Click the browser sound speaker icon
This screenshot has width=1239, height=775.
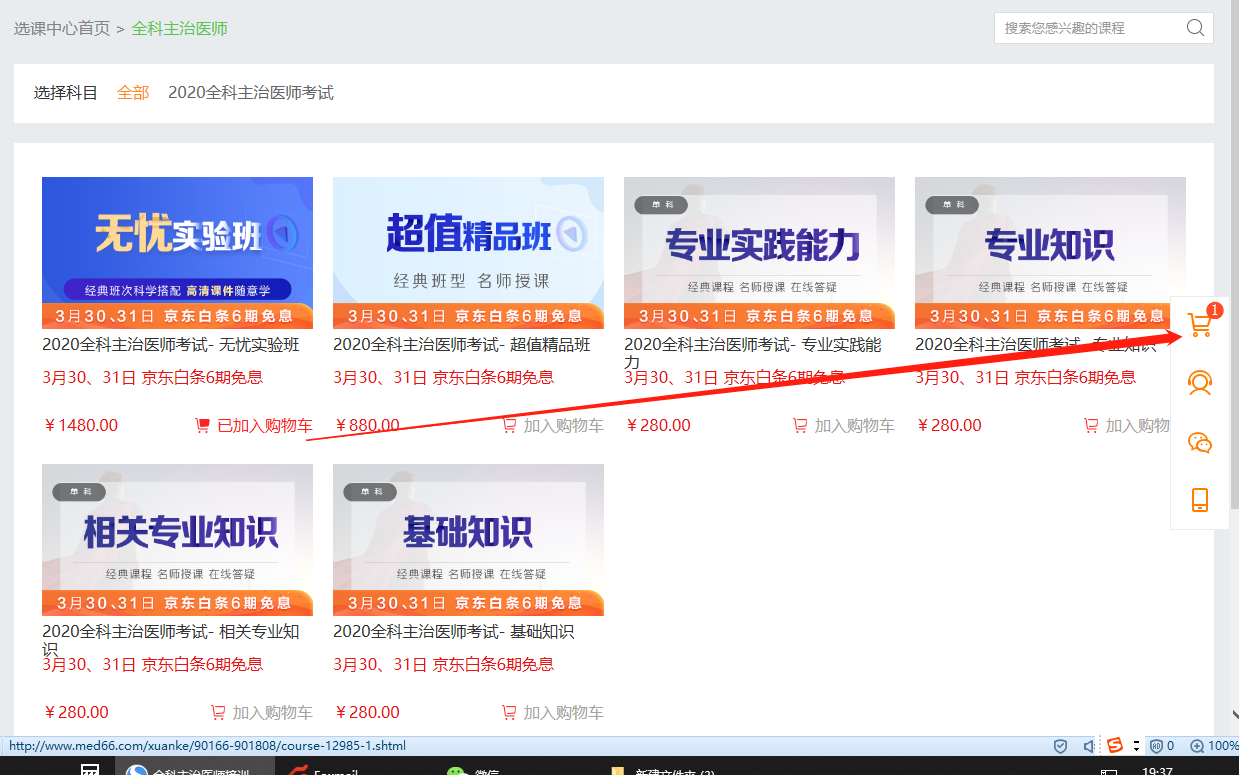1088,746
